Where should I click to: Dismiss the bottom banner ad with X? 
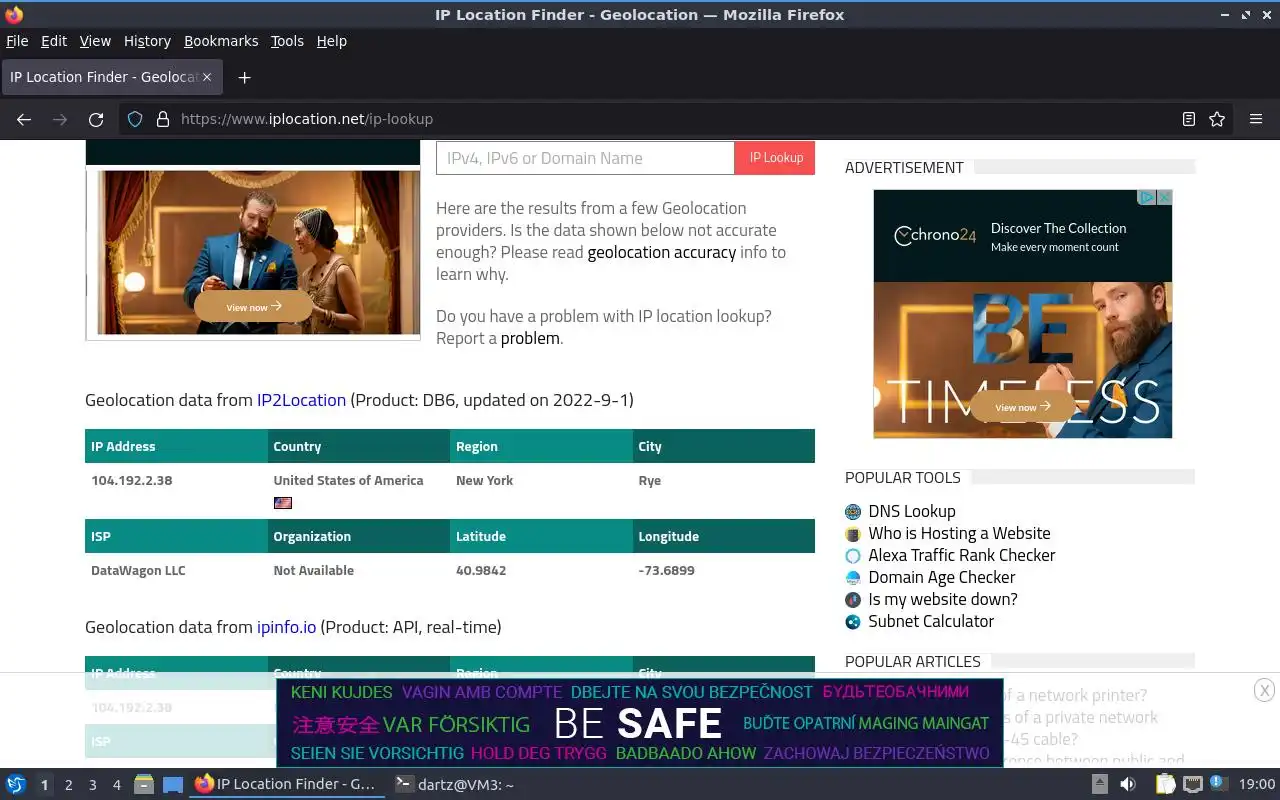pos(1264,690)
